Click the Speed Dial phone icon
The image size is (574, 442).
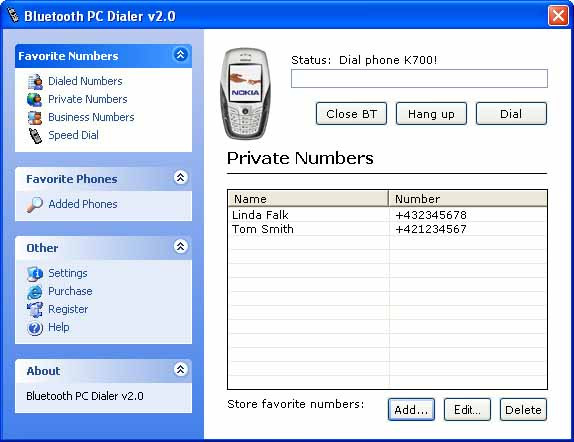[x=35, y=135]
